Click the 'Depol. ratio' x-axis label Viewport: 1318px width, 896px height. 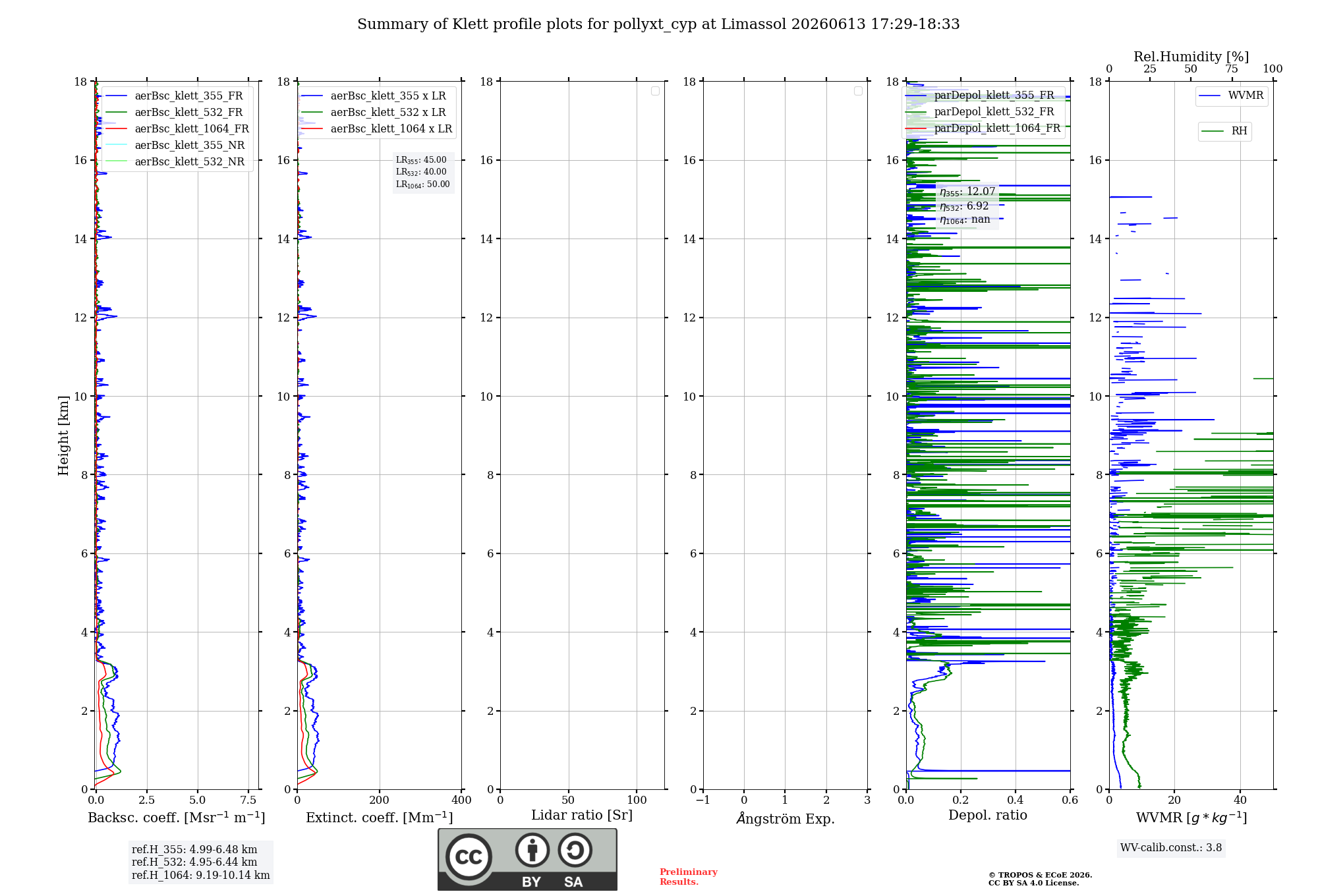(988, 816)
